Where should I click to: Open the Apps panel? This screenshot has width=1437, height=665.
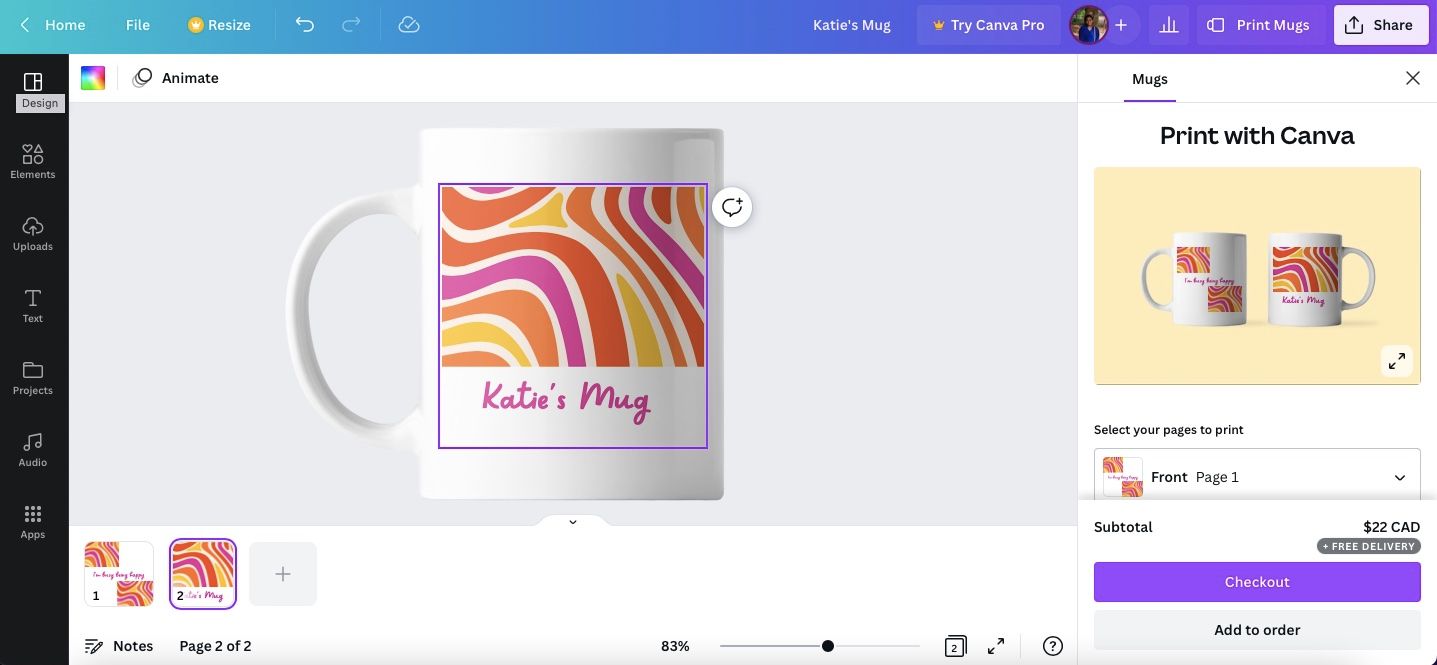pyautogui.click(x=33, y=521)
